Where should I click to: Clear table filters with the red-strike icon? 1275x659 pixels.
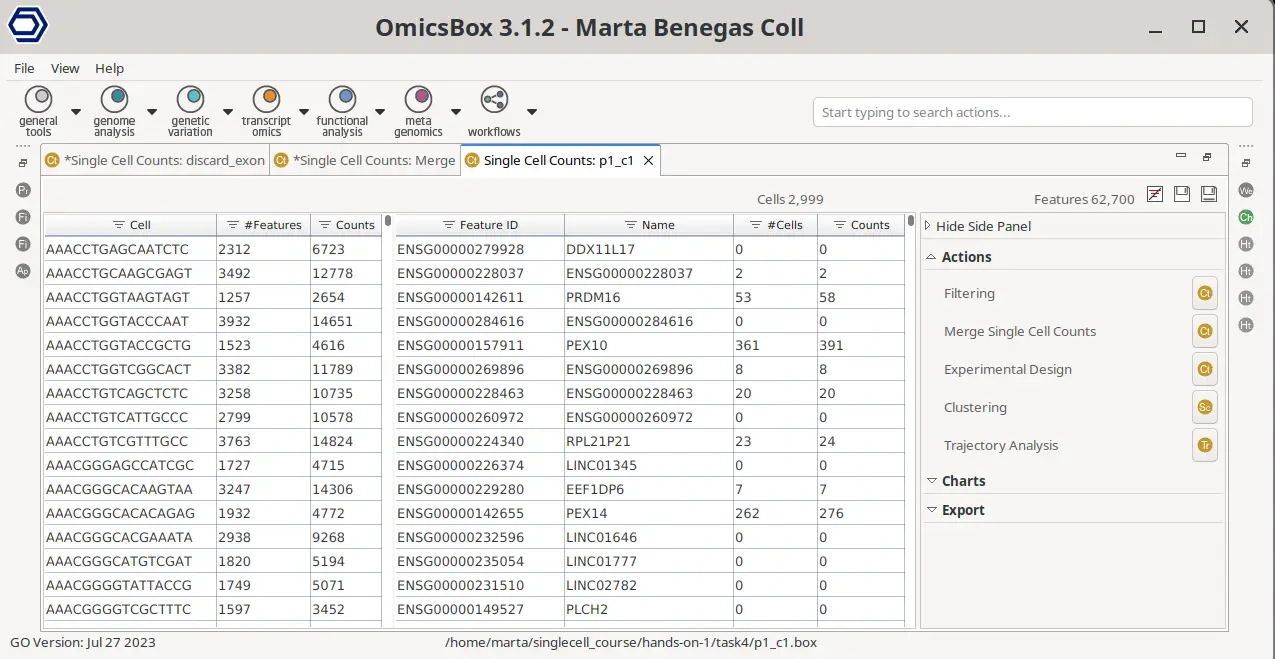[1155, 194]
